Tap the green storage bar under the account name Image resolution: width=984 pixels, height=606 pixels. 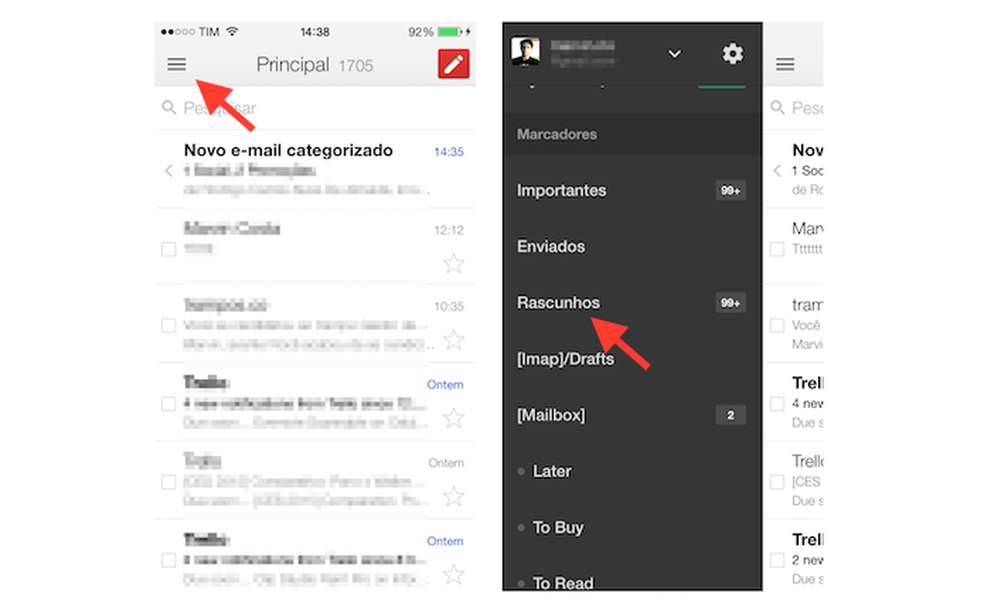tap(720, 88)
